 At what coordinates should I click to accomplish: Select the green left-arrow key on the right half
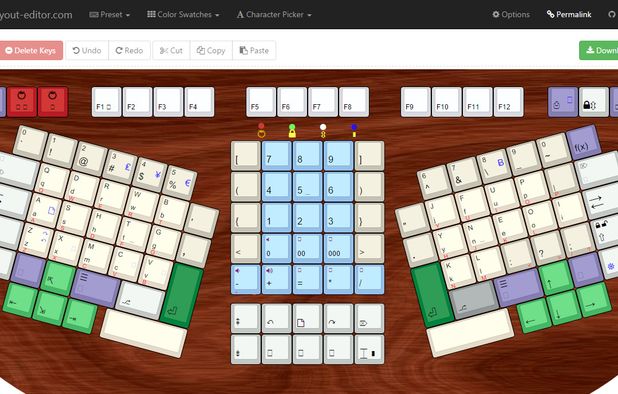click(533, 316)
